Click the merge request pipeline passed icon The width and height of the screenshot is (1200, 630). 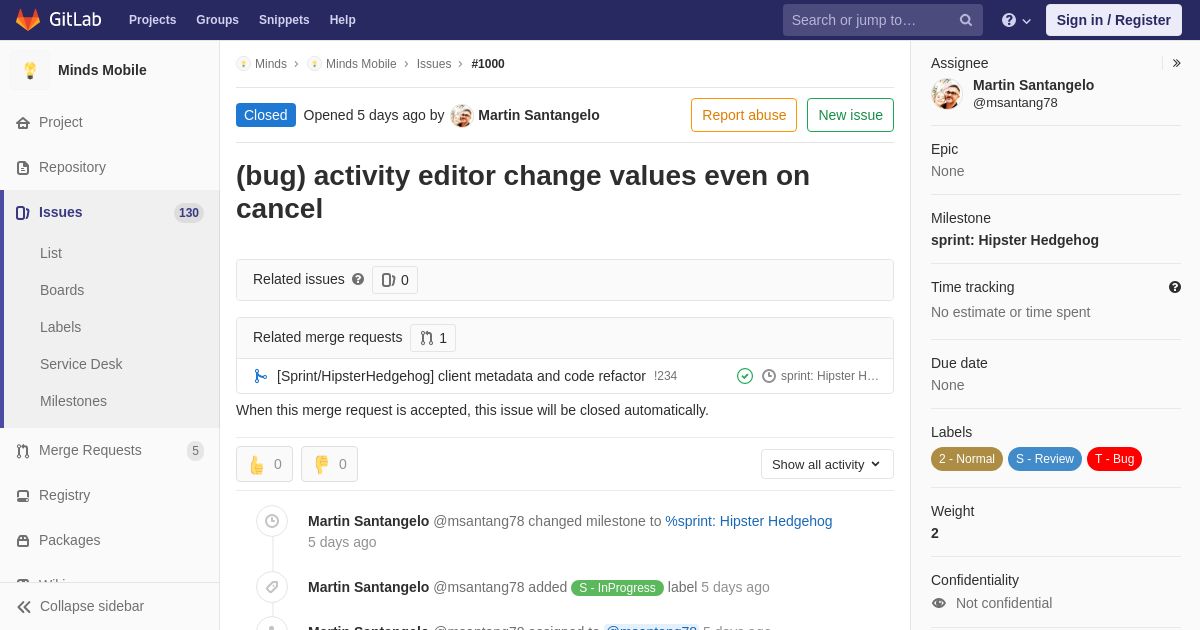pyautogui.click(x=745, y=376)
